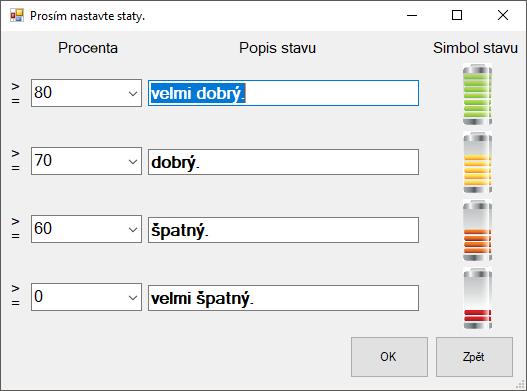The image size is (527, 391).
Task: Click the value 70 in percent box
Action: (43, 160)
